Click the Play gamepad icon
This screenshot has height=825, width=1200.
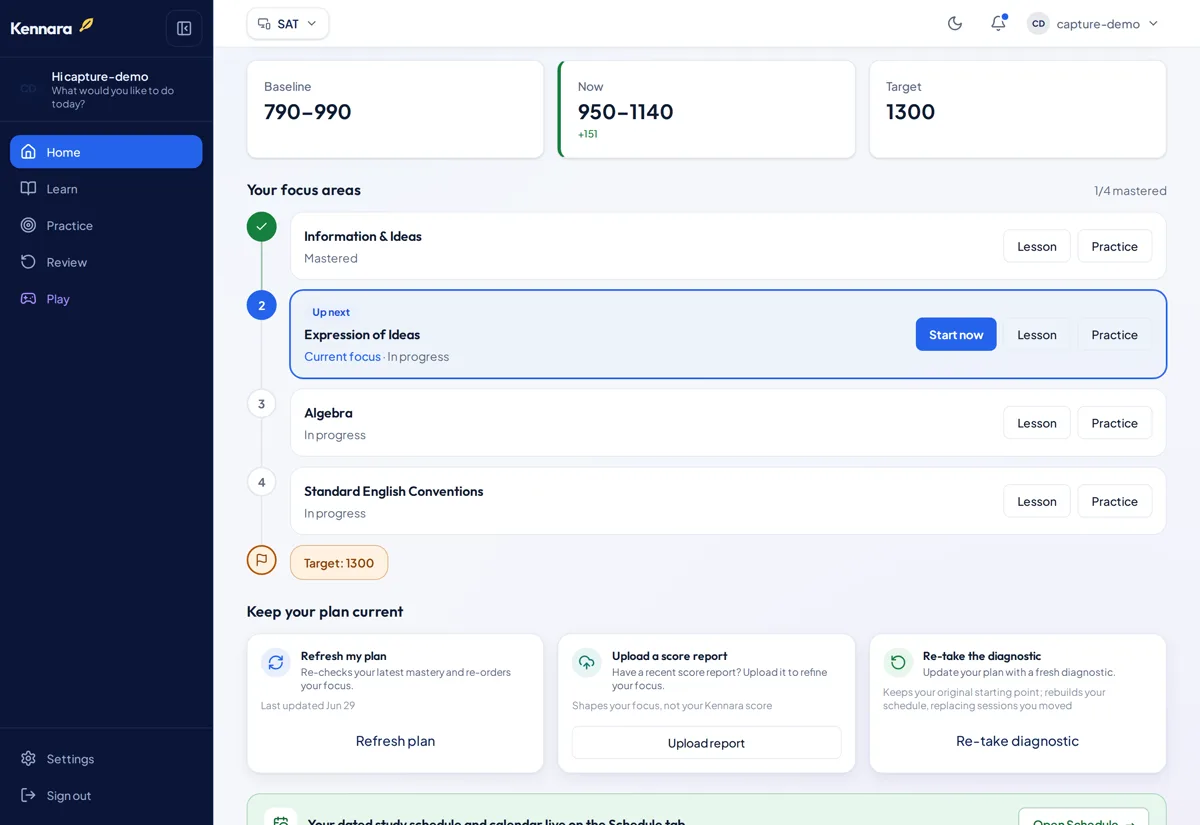point(28,298)
